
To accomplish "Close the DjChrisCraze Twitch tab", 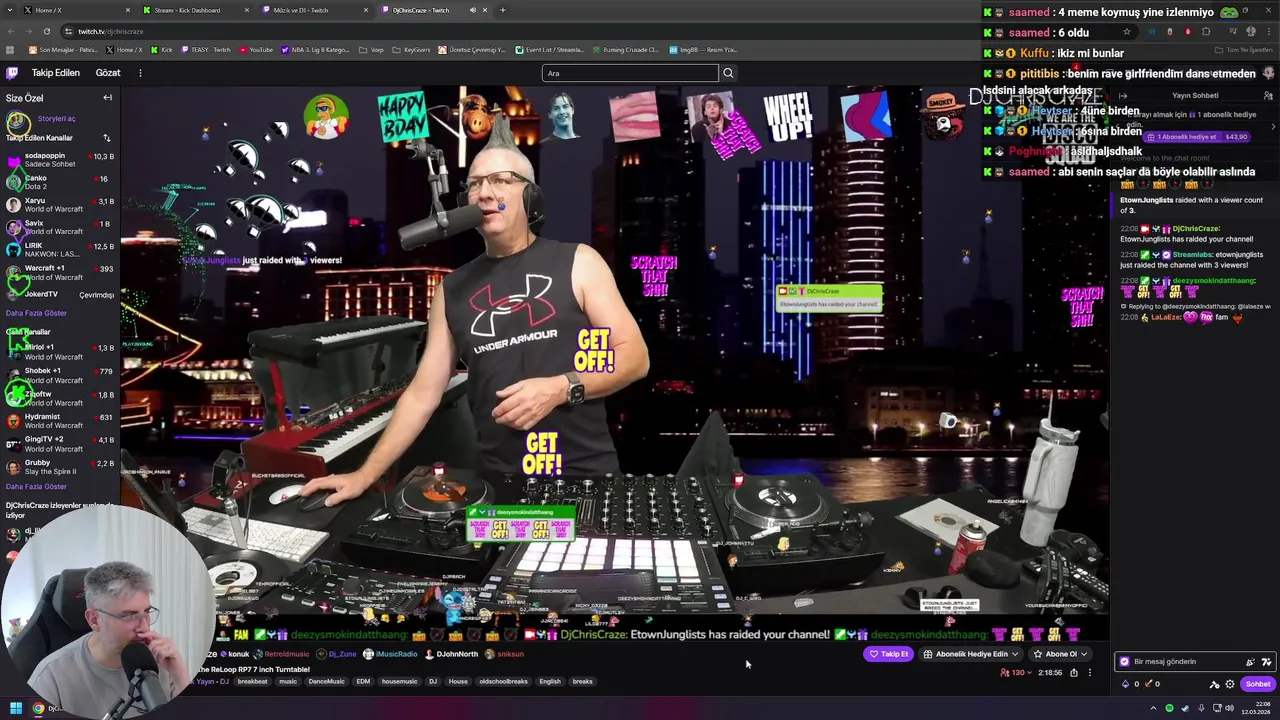I will tap(485, 10).
